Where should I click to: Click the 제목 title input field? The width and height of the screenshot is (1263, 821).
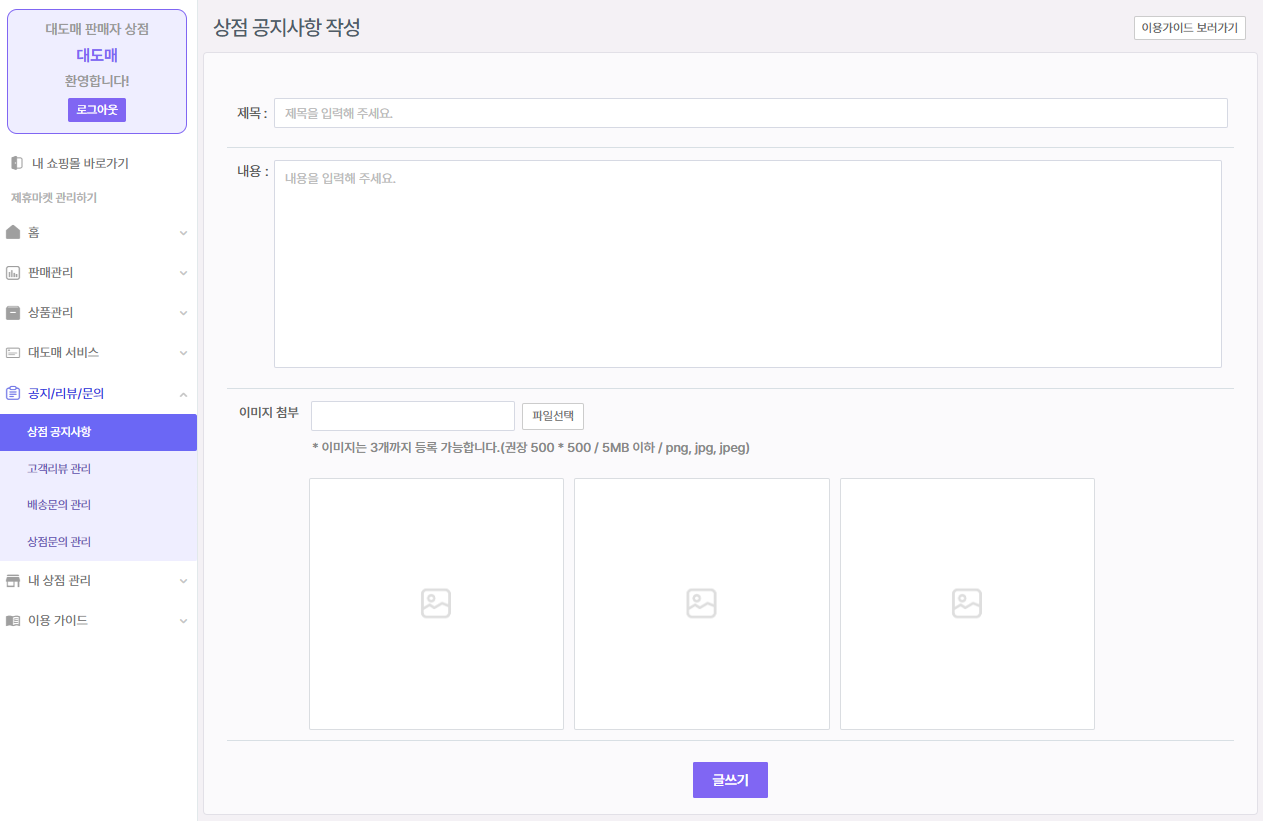click(x=750, y=113)
